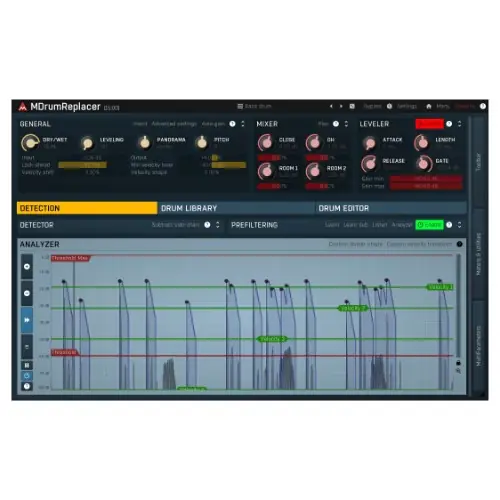This screenshot has height=500, width=500.
Task: Click the Leveler Gate knob
Action: pos(423,164)
